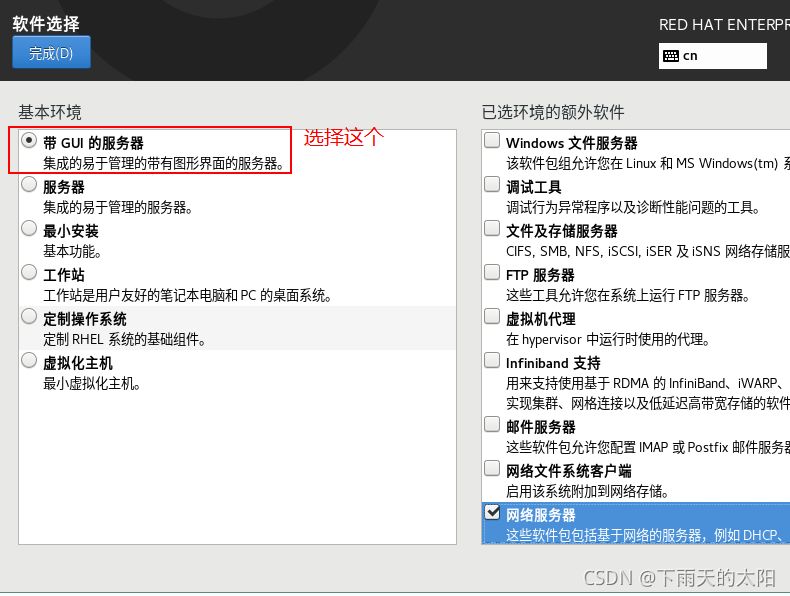Click the text 在 hypervisor 中运行时使用的代理。
Screen dimensions: 790x596
point(608,340)
